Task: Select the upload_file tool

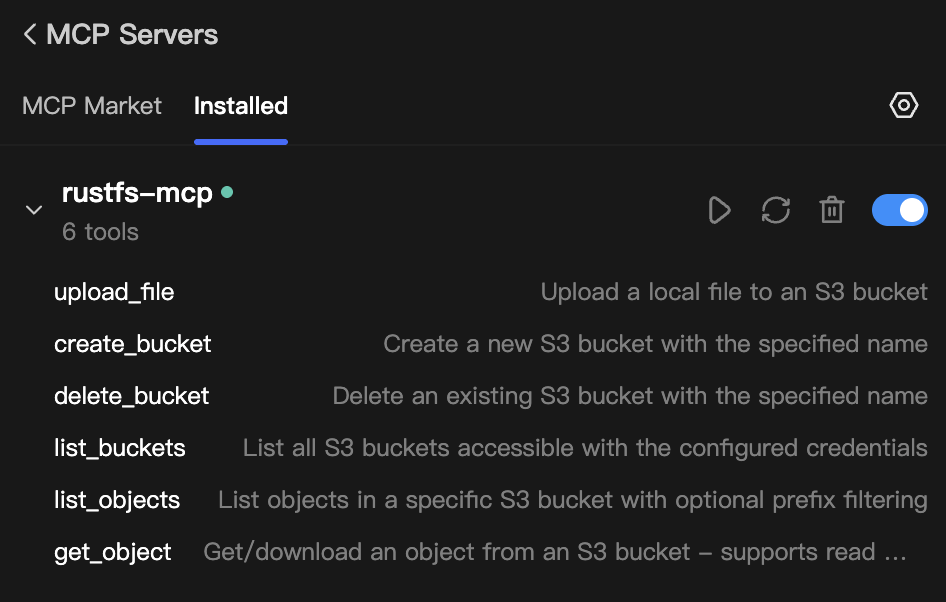Action: 113,292
